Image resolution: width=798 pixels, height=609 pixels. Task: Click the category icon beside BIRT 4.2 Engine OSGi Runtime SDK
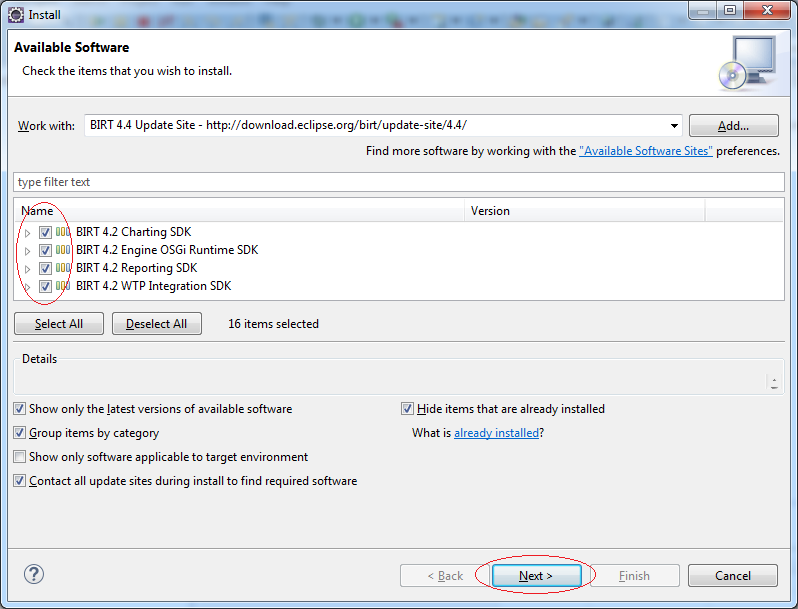click(63, 250)
